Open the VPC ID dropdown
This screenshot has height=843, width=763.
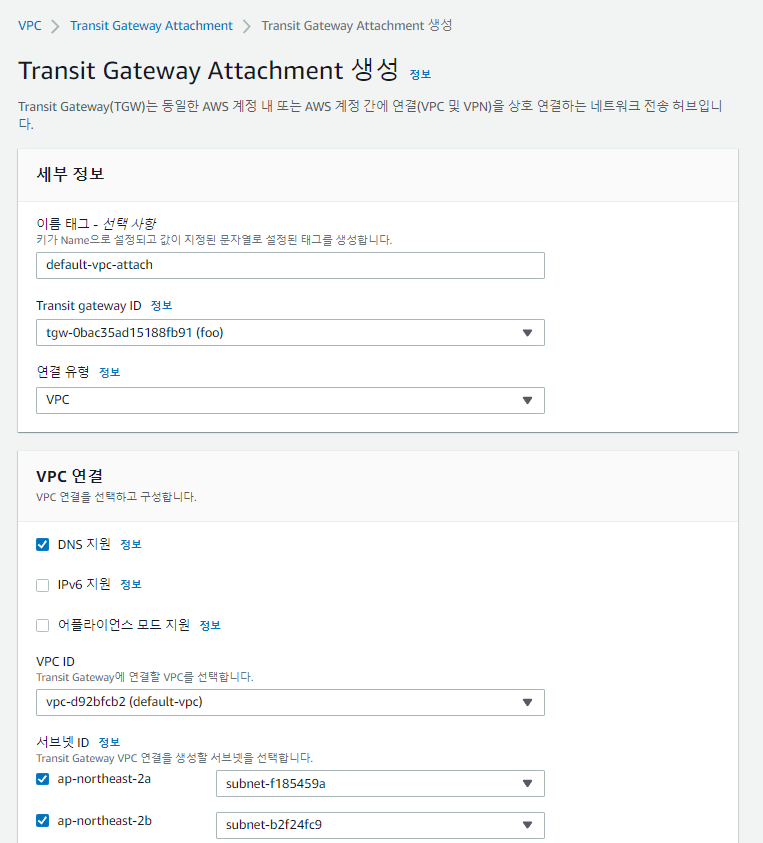point(290,702)
